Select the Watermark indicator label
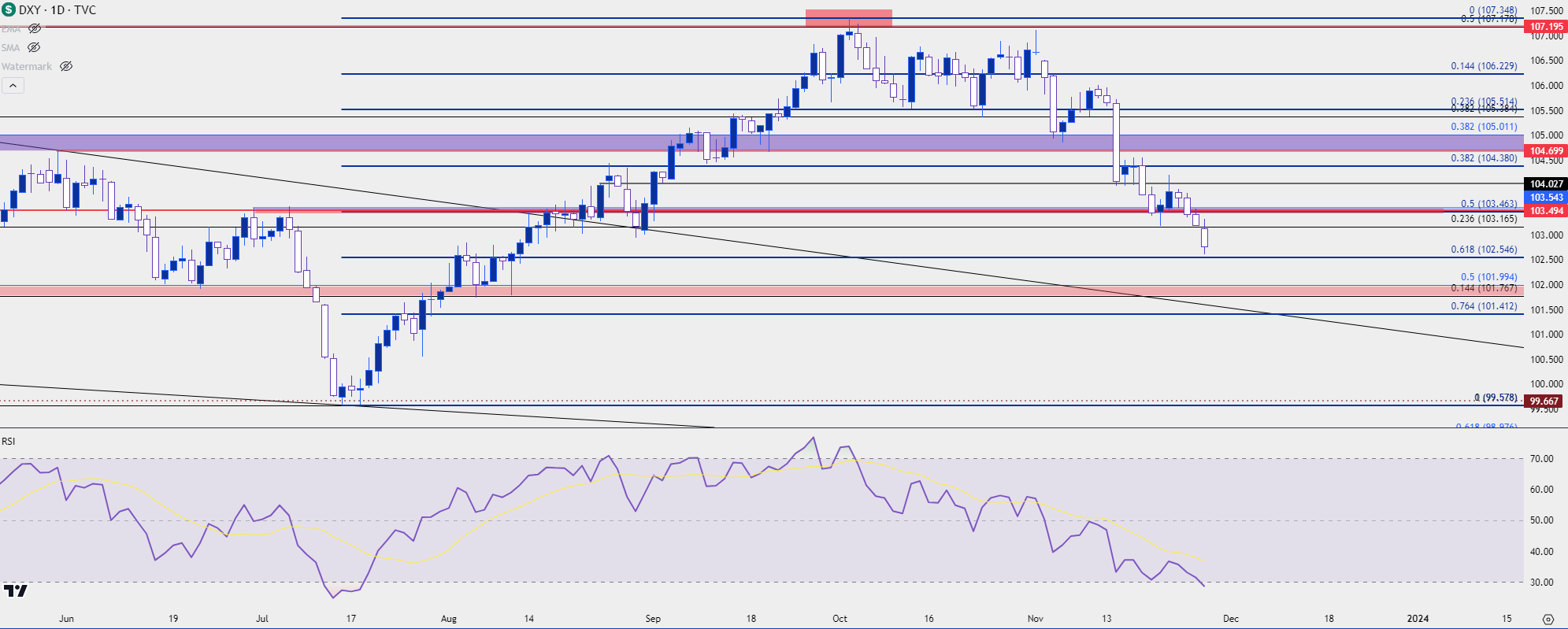 click(x=27, y=66)
